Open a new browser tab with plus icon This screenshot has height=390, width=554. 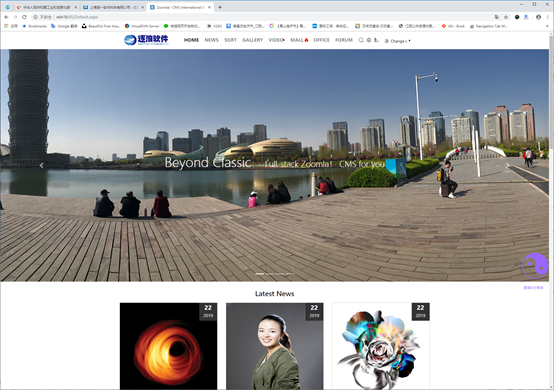coord(220,7)
